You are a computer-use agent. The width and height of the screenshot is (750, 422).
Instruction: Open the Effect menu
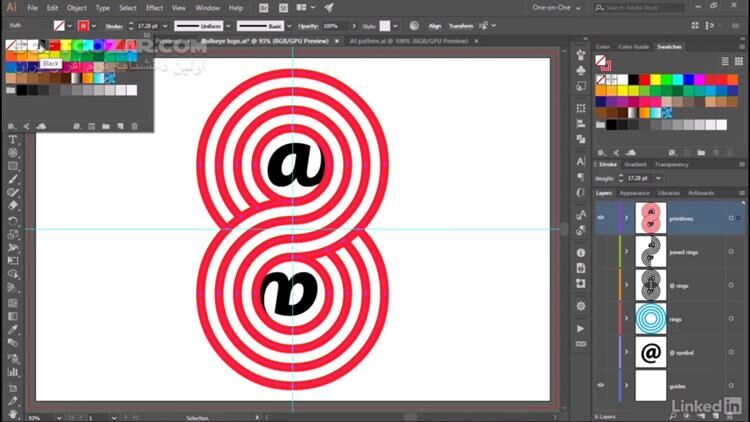[153, 8]
